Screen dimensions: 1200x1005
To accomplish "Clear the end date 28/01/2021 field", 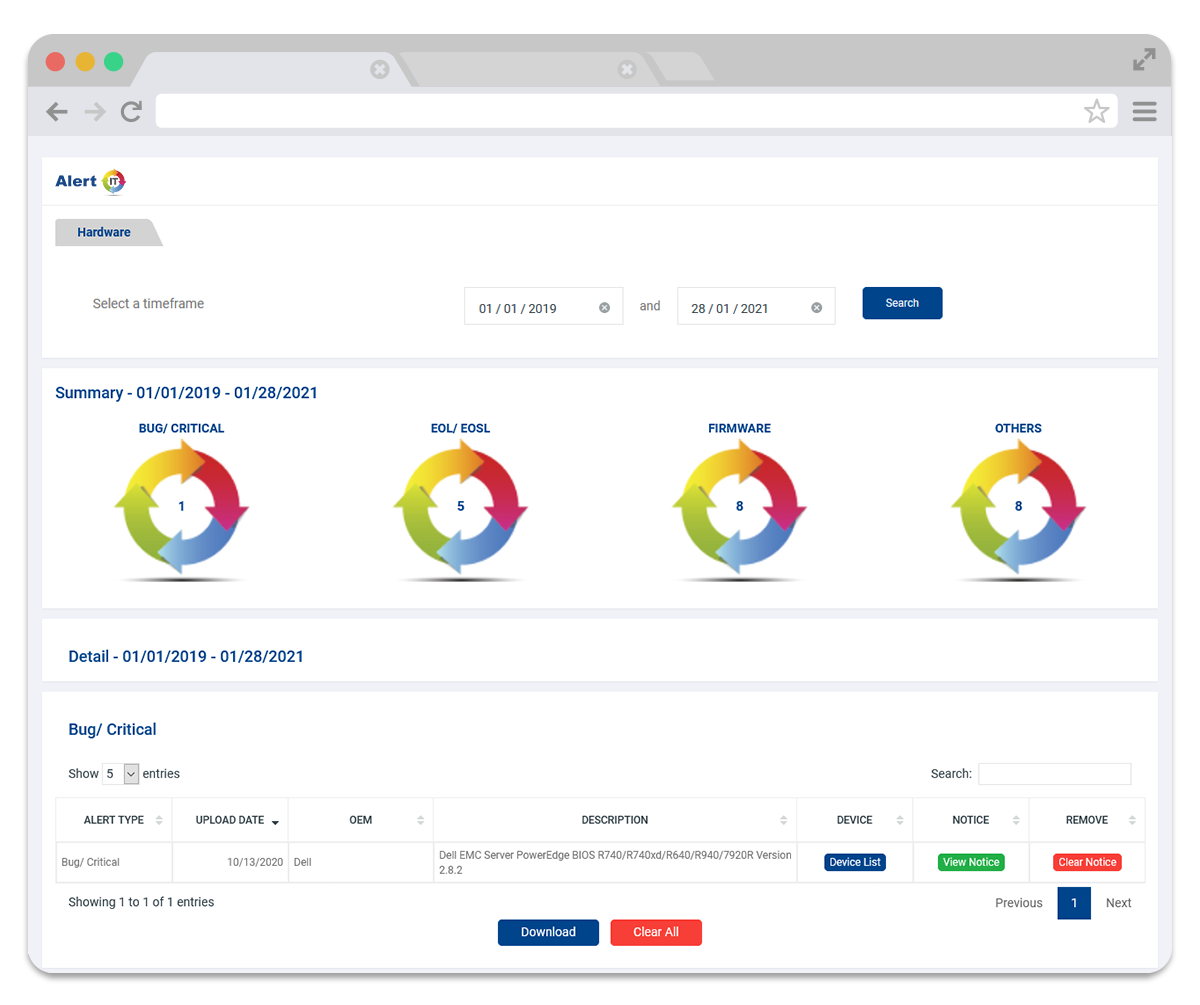I will point(816,308).
